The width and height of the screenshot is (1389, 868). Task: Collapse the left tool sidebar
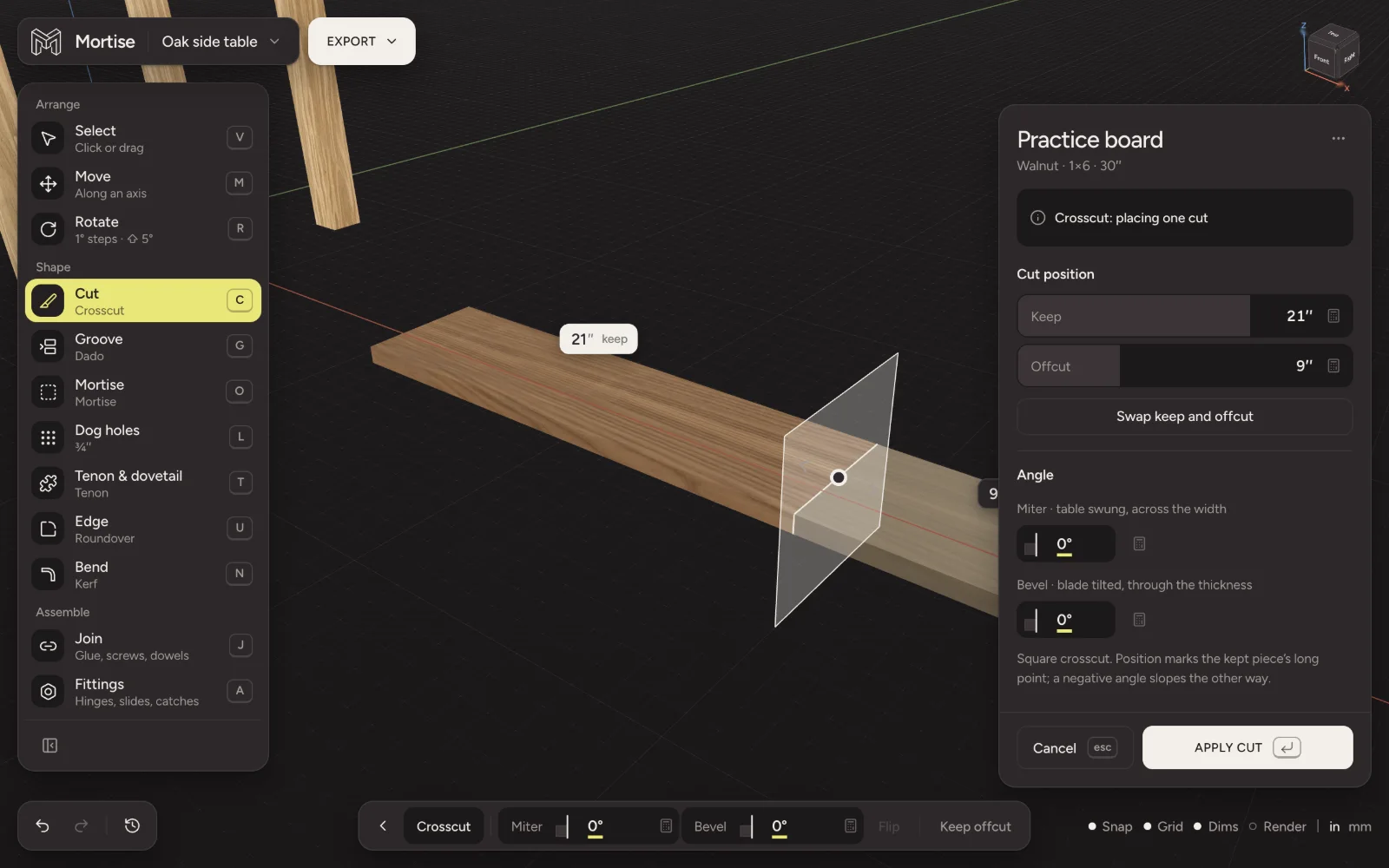(49, 746)
